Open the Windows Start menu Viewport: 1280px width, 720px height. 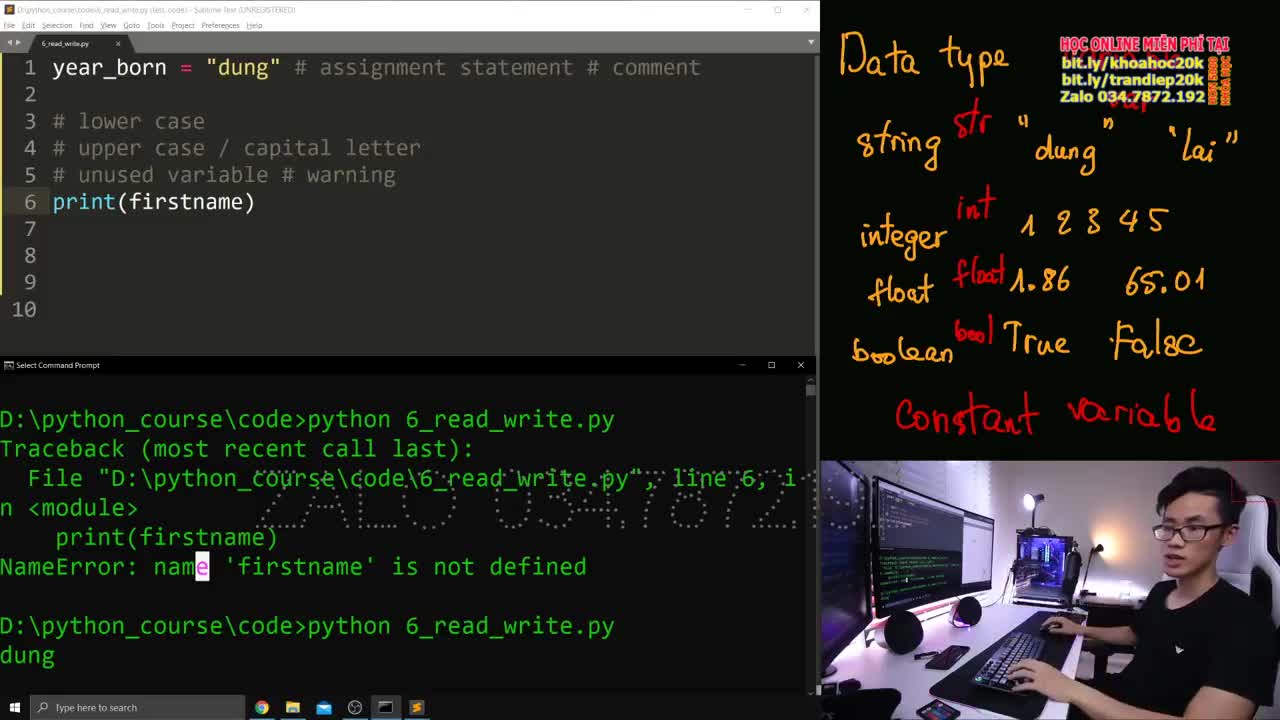[14, 707]
